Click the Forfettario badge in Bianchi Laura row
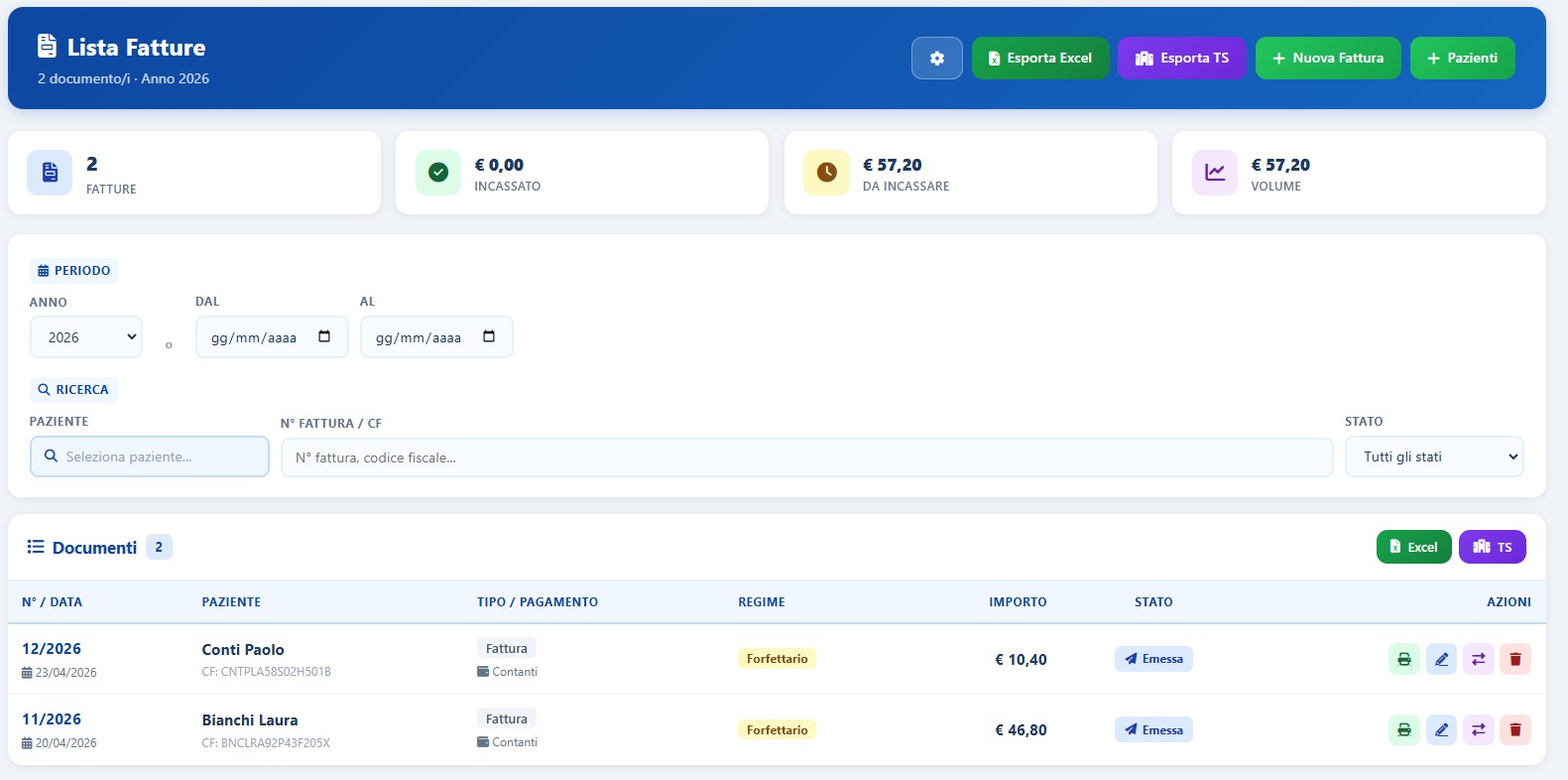1568x780 pixels. [777, 729]
